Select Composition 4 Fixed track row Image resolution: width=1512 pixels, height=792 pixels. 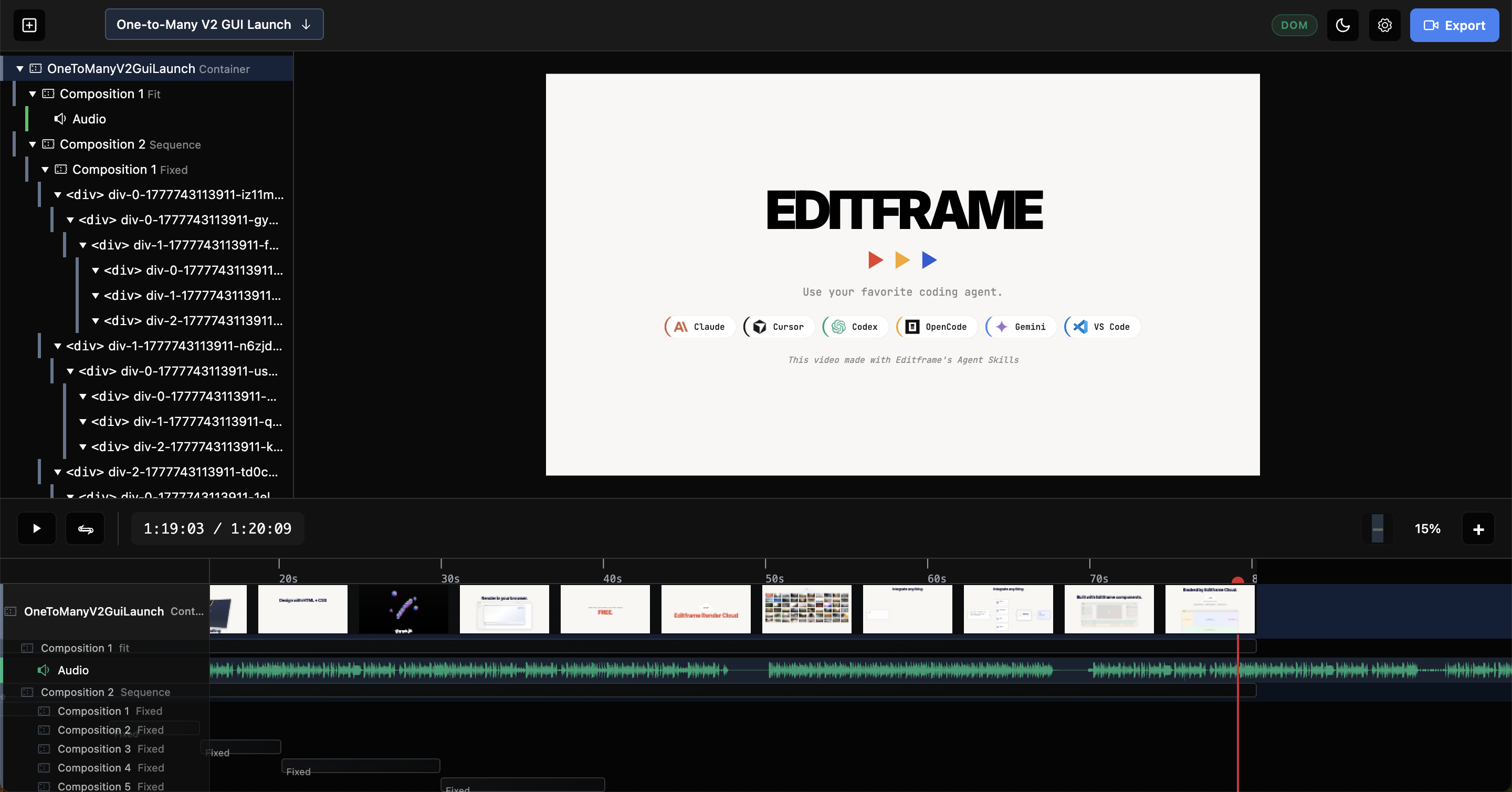point(105,767)
